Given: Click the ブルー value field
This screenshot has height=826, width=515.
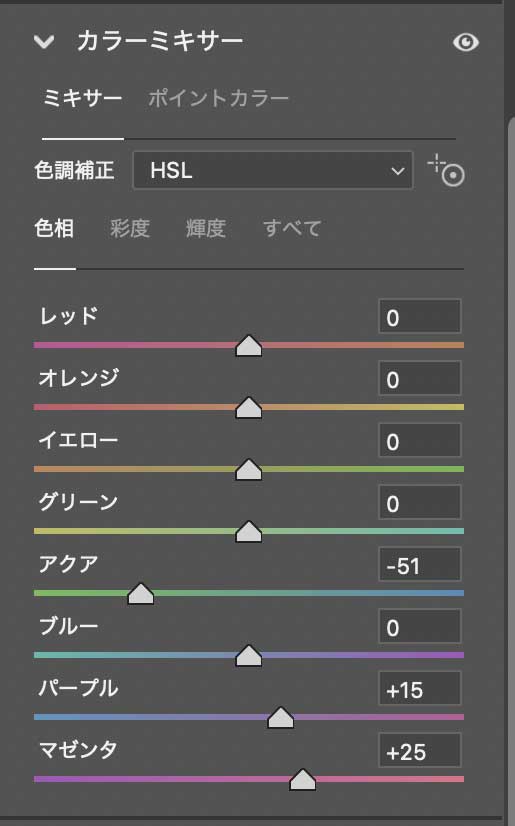Looking at the screenshot, I should [x=420, y=626].
